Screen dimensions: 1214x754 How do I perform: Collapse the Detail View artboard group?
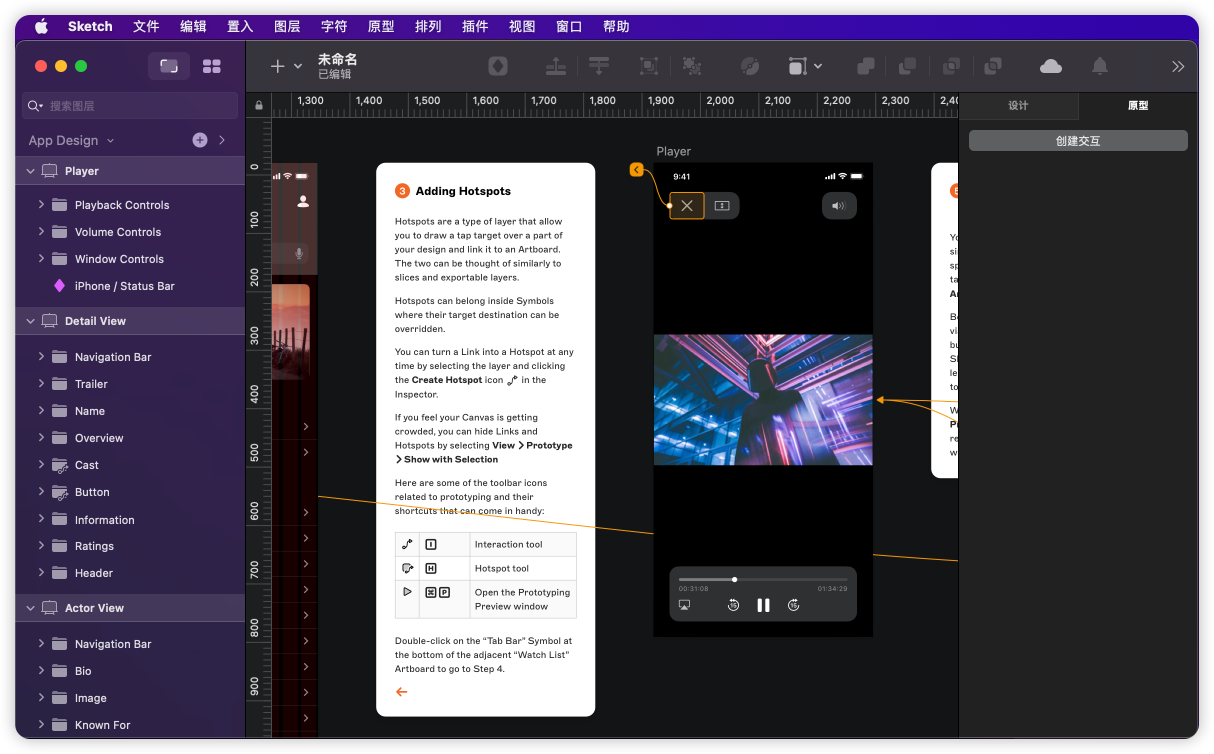pyautogui.click(x=29, y=321)
